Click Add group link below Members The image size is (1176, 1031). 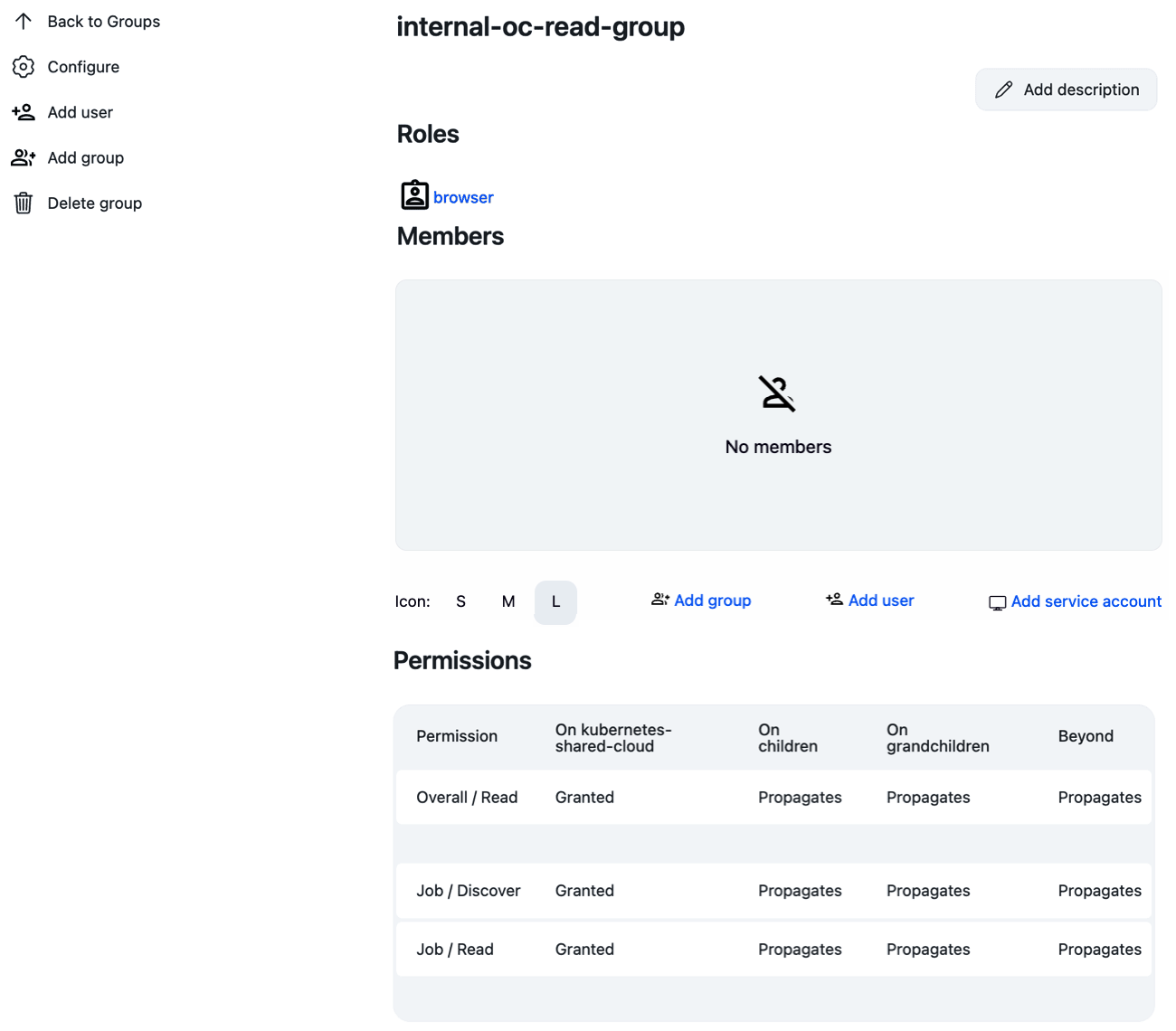[x=712, y=601]
